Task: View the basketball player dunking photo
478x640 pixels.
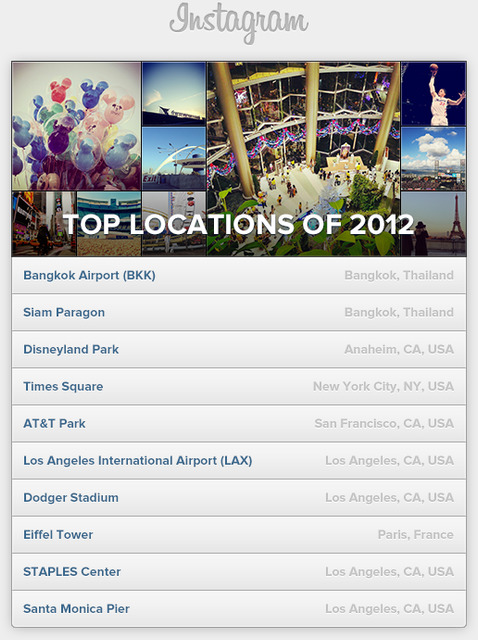Action: click(434, 94)
